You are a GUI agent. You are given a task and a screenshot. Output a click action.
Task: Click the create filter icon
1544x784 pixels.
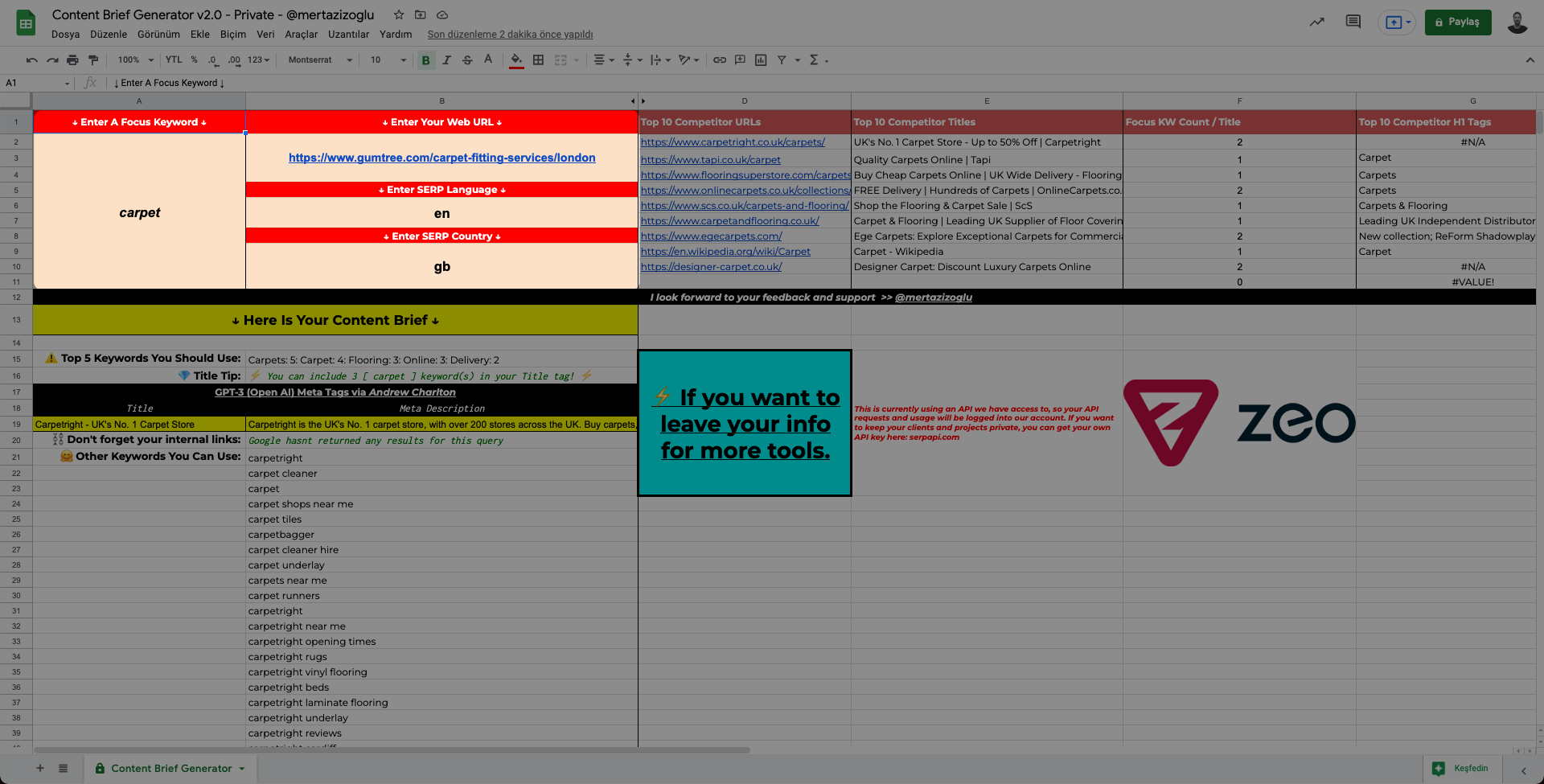coord(782,60)
